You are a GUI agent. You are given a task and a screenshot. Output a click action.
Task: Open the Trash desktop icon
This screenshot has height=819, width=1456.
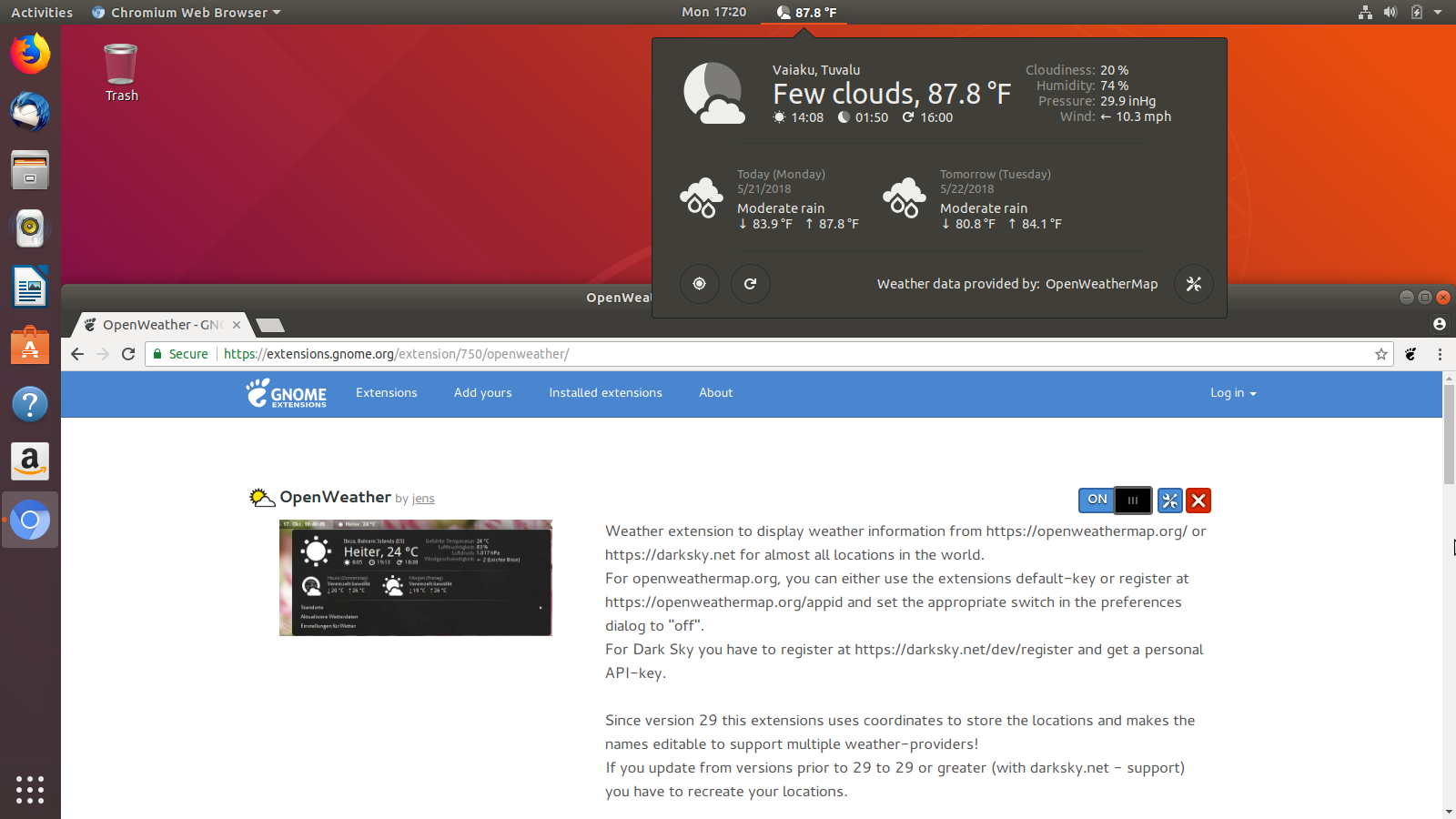[x=121, y=73]
